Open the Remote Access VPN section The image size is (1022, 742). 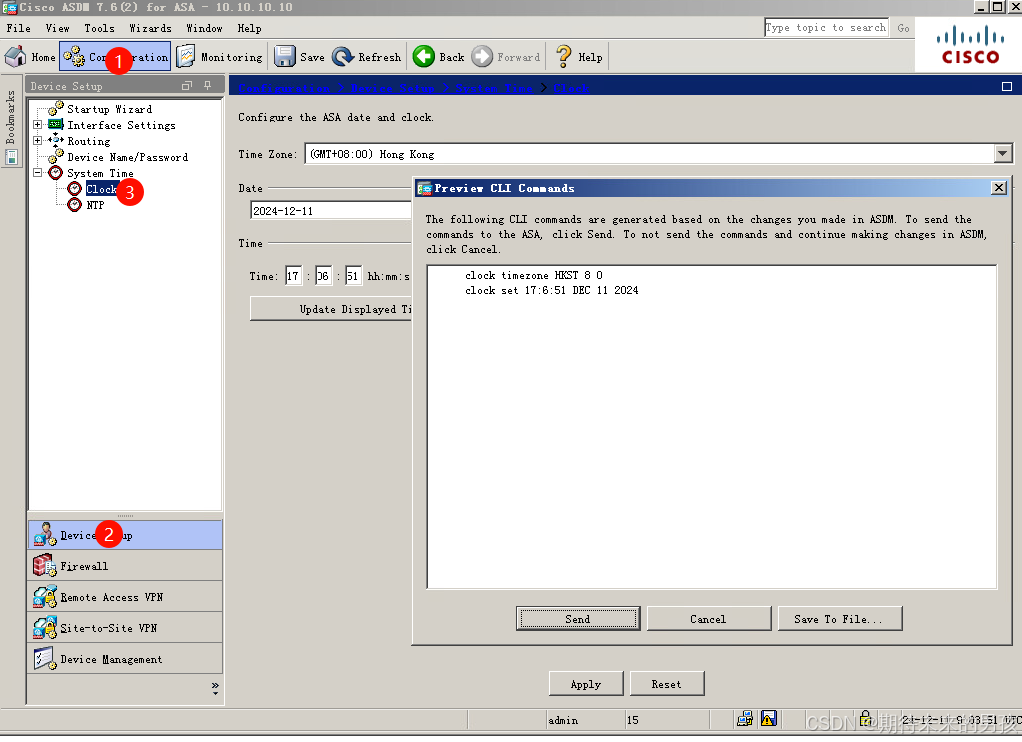[125, 597]
